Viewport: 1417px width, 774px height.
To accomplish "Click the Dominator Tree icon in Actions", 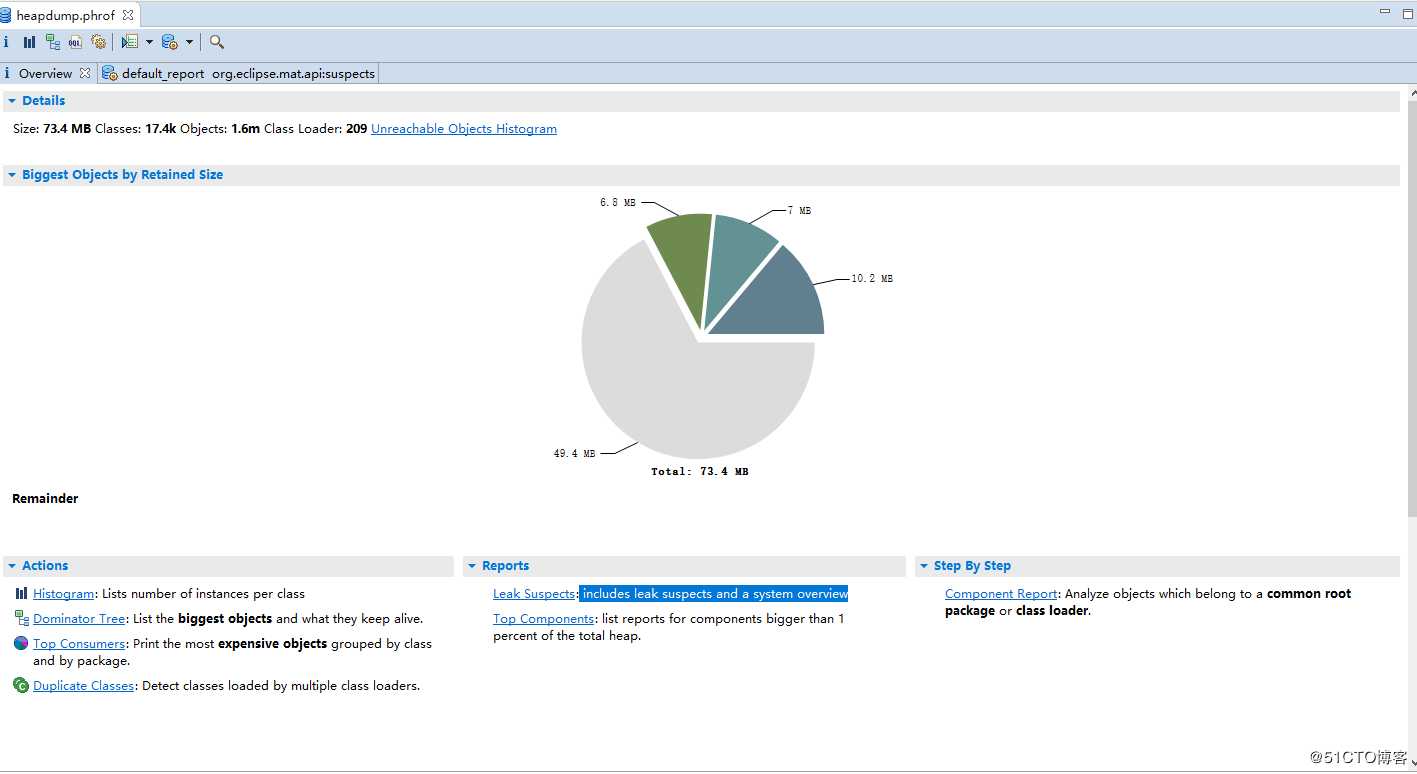I will [21, 618].
